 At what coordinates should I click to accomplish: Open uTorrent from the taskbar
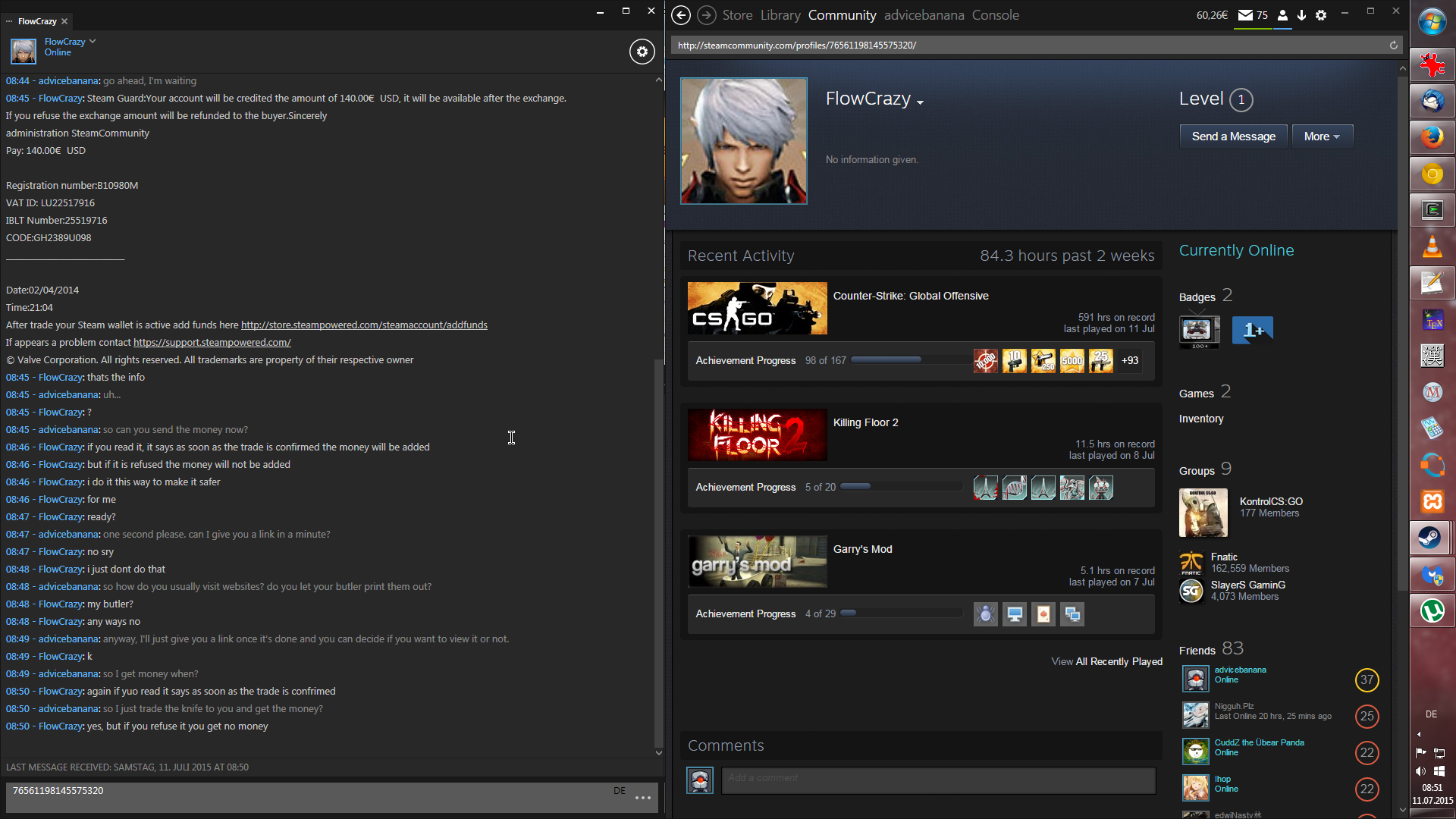click(1431, 611)
